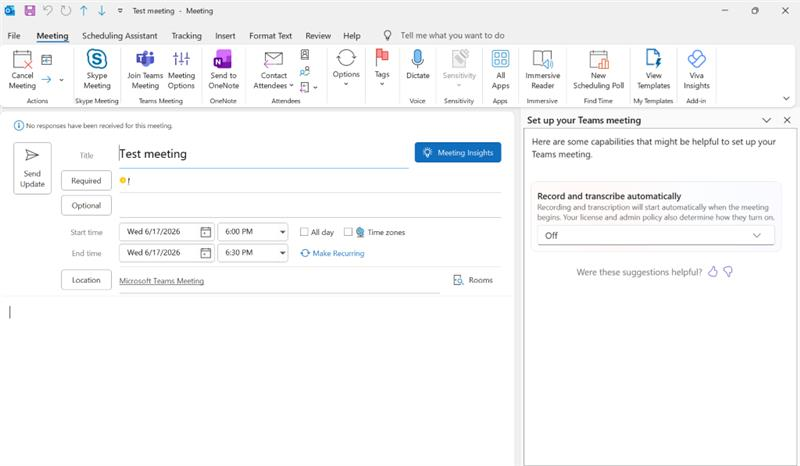800x466 pixels.
Task: Select the Meeting ribbon tab
Action: coord(52,36)
